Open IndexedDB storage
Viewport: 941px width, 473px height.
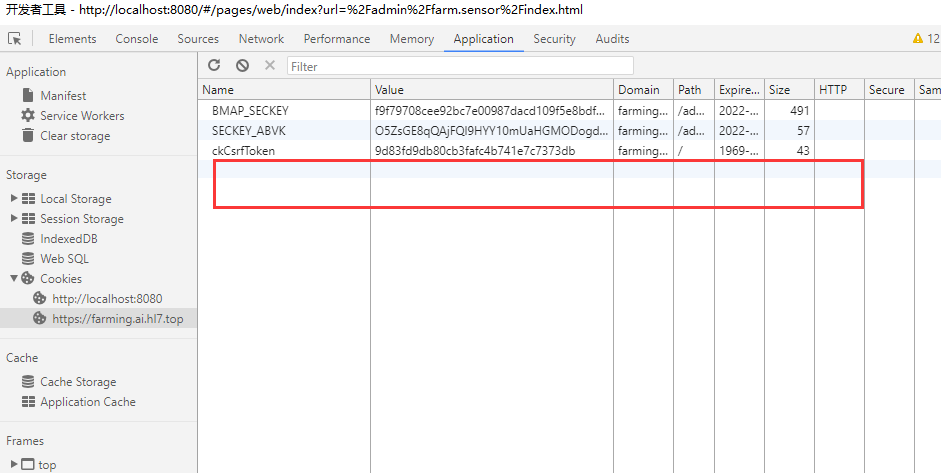click(x=68, y=239)
